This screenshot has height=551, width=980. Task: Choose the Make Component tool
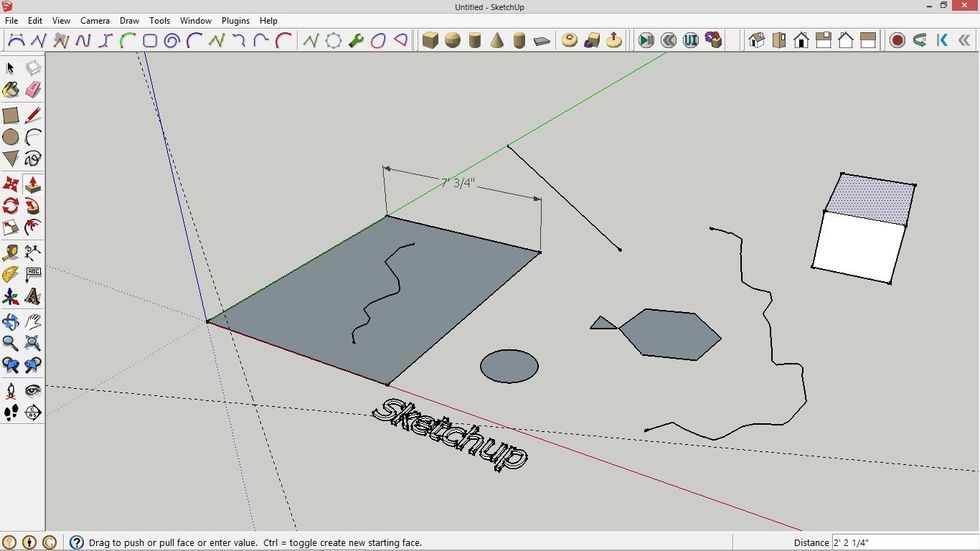pyautogui.click(x=32, y=68)
